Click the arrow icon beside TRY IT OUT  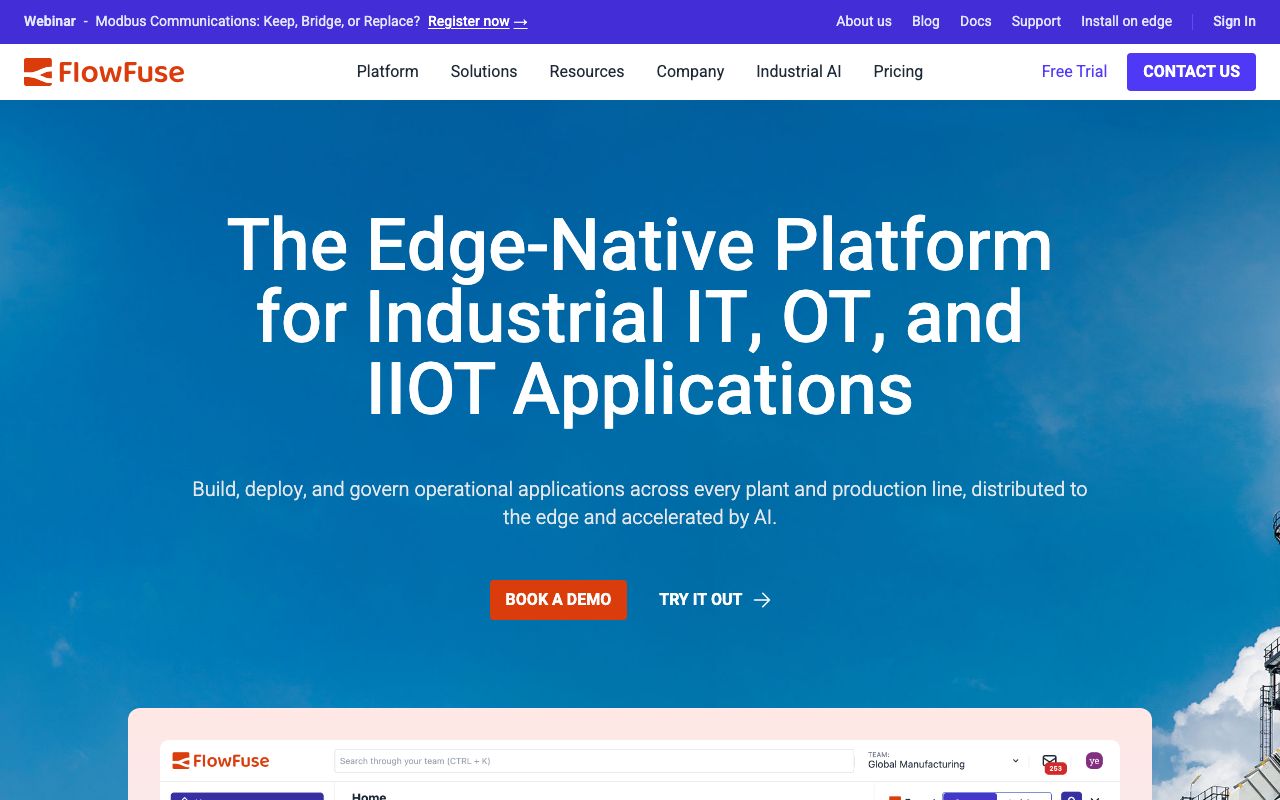(762, 600)
